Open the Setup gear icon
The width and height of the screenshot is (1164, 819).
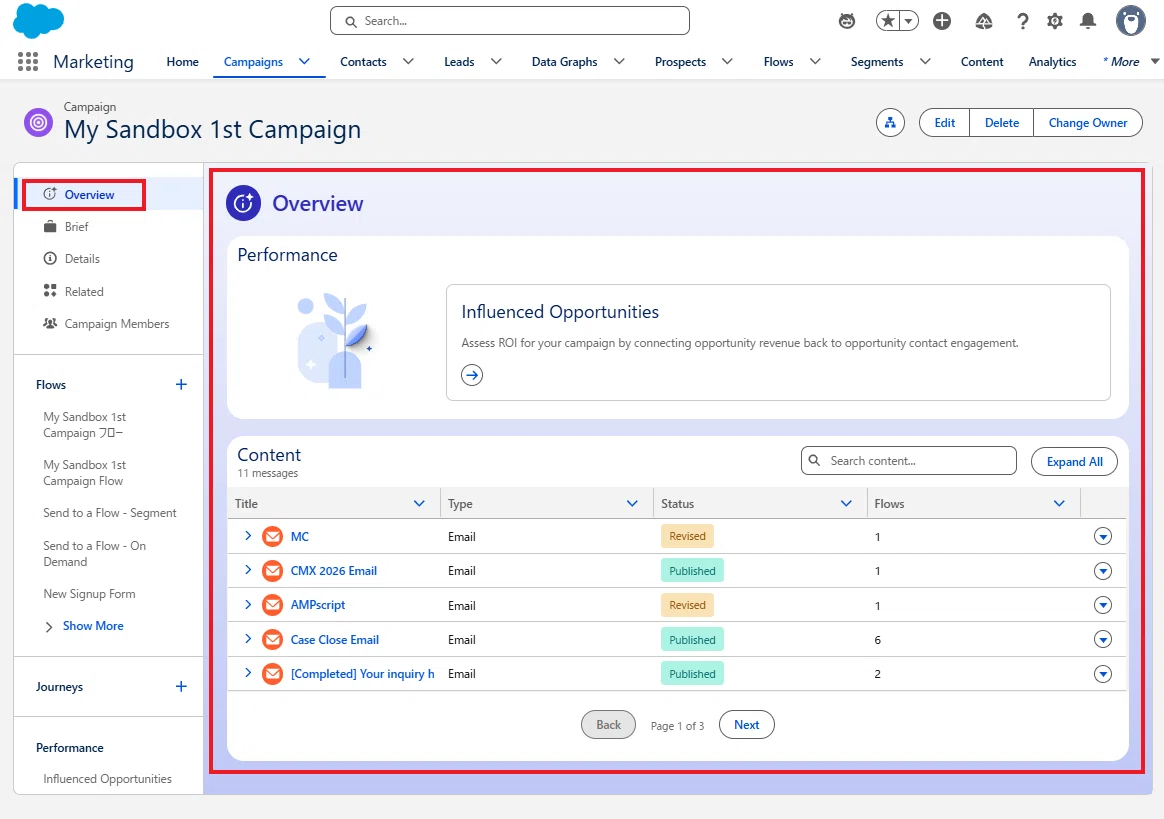click(1055, 21)
